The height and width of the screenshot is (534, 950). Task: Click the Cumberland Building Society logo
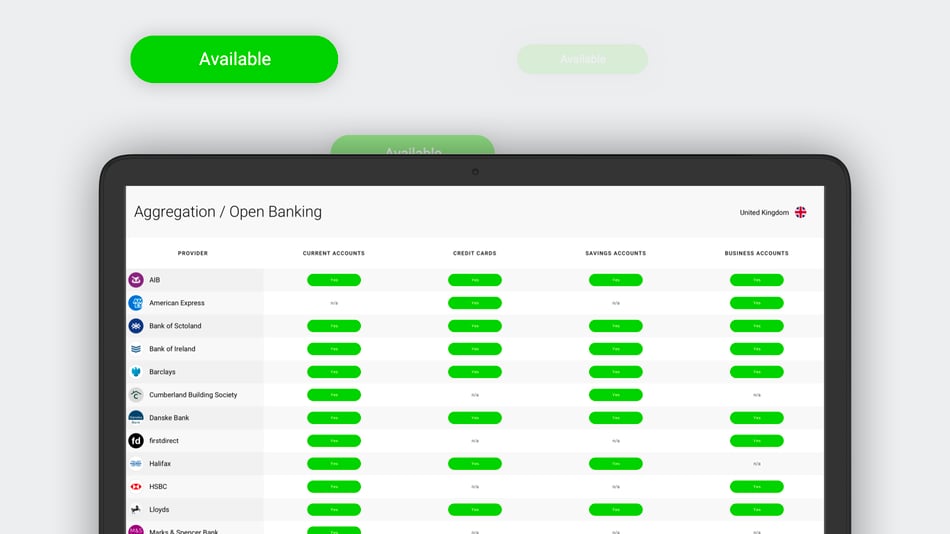pos(136,395)
